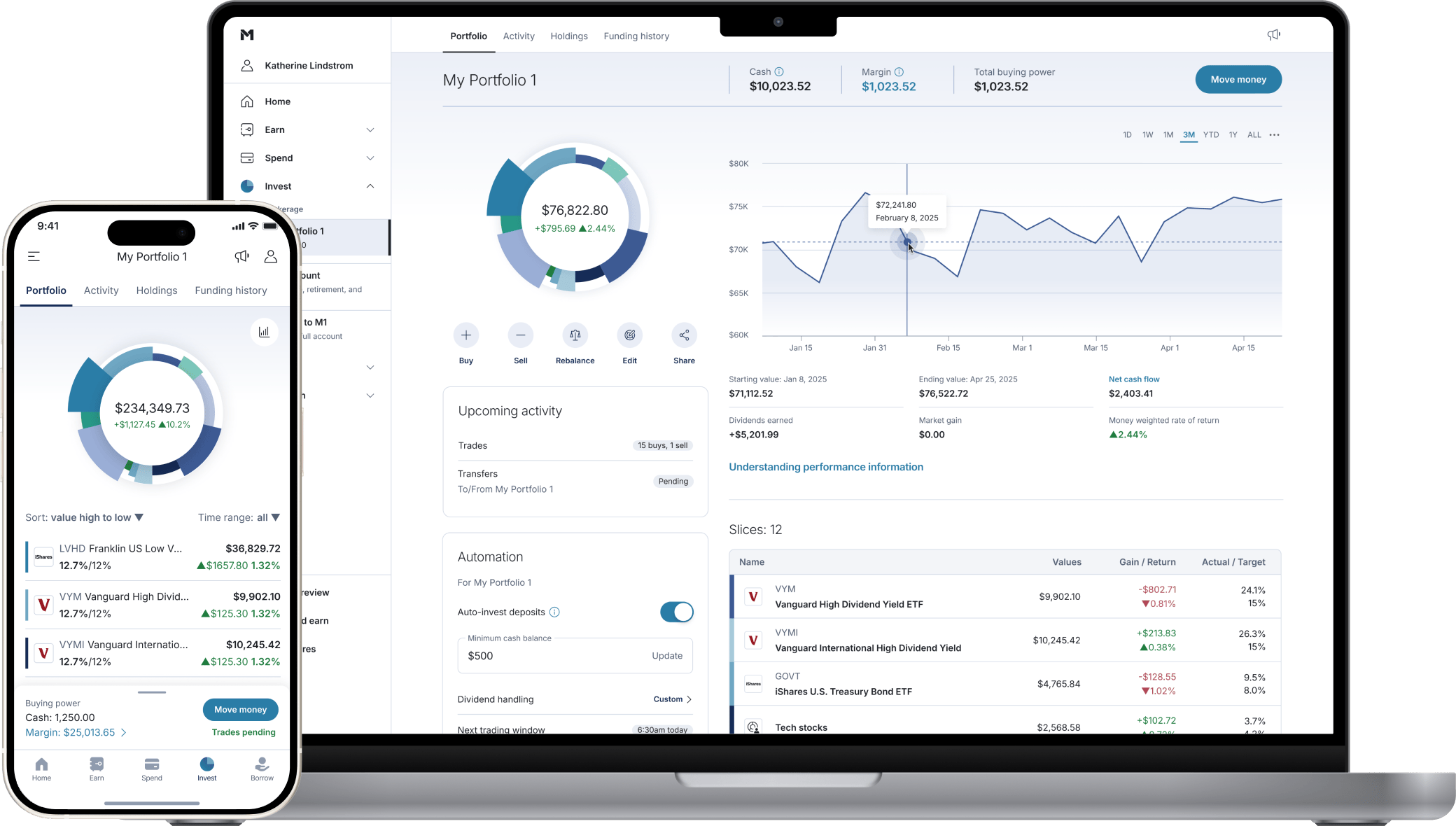Click Understanding performance information link
1456x826 pixels.
click(826, 466)
